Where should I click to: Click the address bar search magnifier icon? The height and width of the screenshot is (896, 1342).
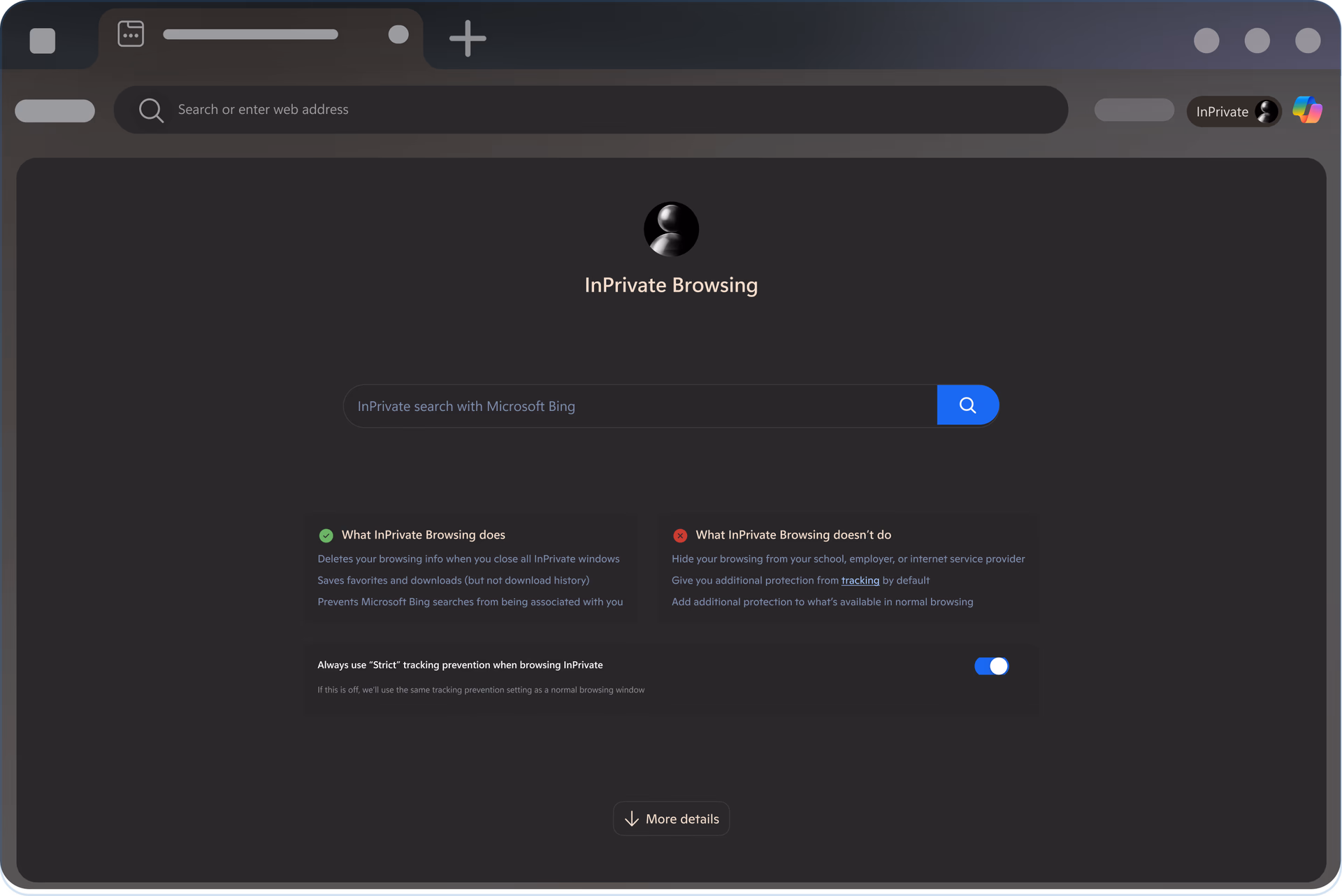click(x=151, y=110)
